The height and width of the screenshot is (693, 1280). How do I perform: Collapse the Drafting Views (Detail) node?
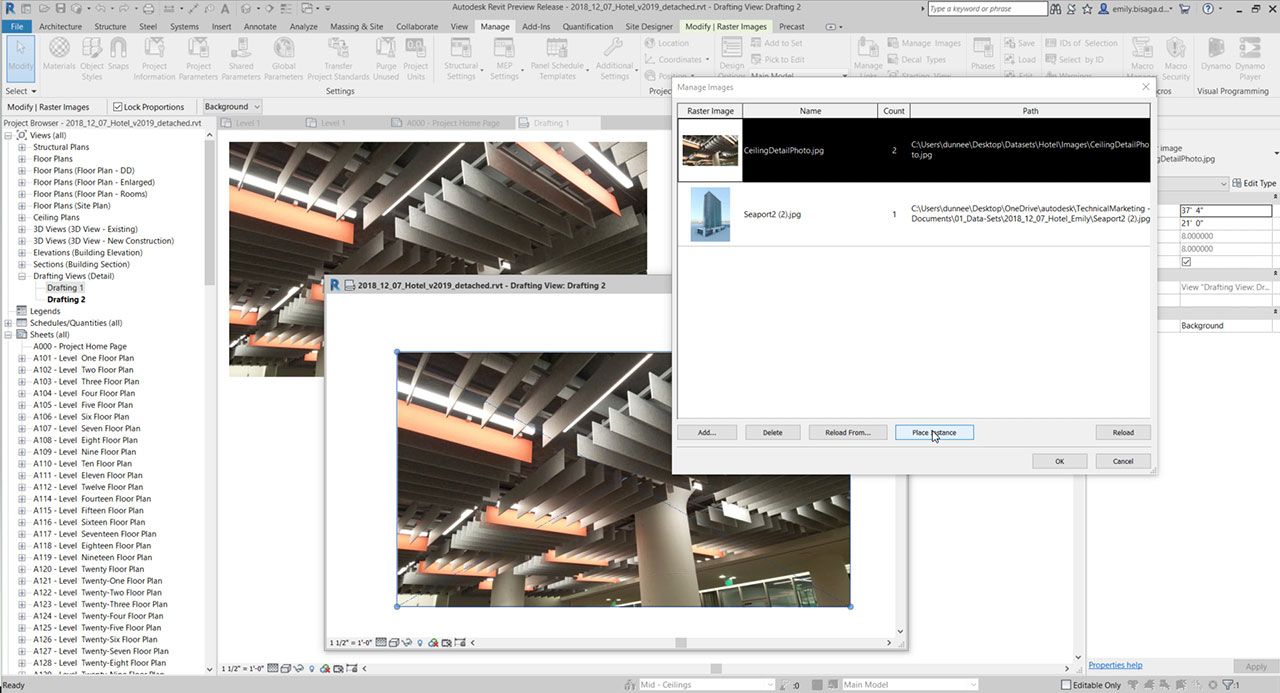pyautogui.click(x=22, y=276)
